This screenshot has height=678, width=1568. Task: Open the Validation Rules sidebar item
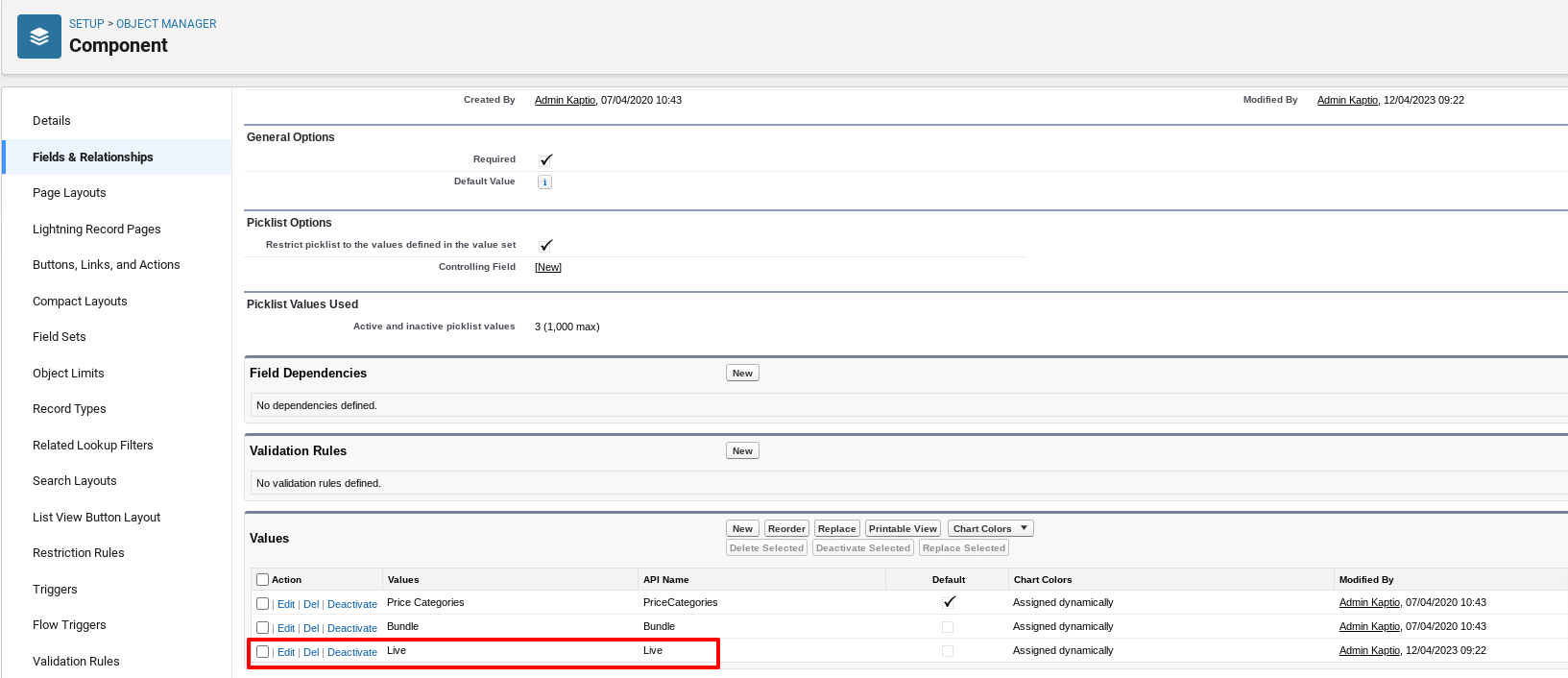click(x=76, y=662)
